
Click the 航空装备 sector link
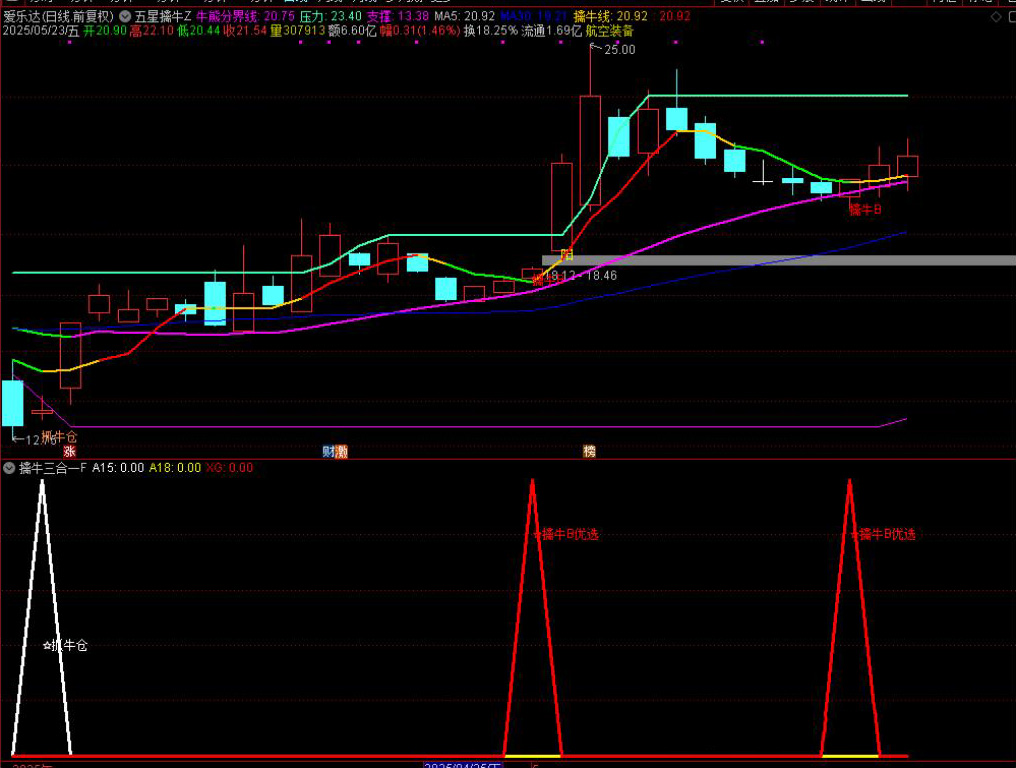coord(609,31)
